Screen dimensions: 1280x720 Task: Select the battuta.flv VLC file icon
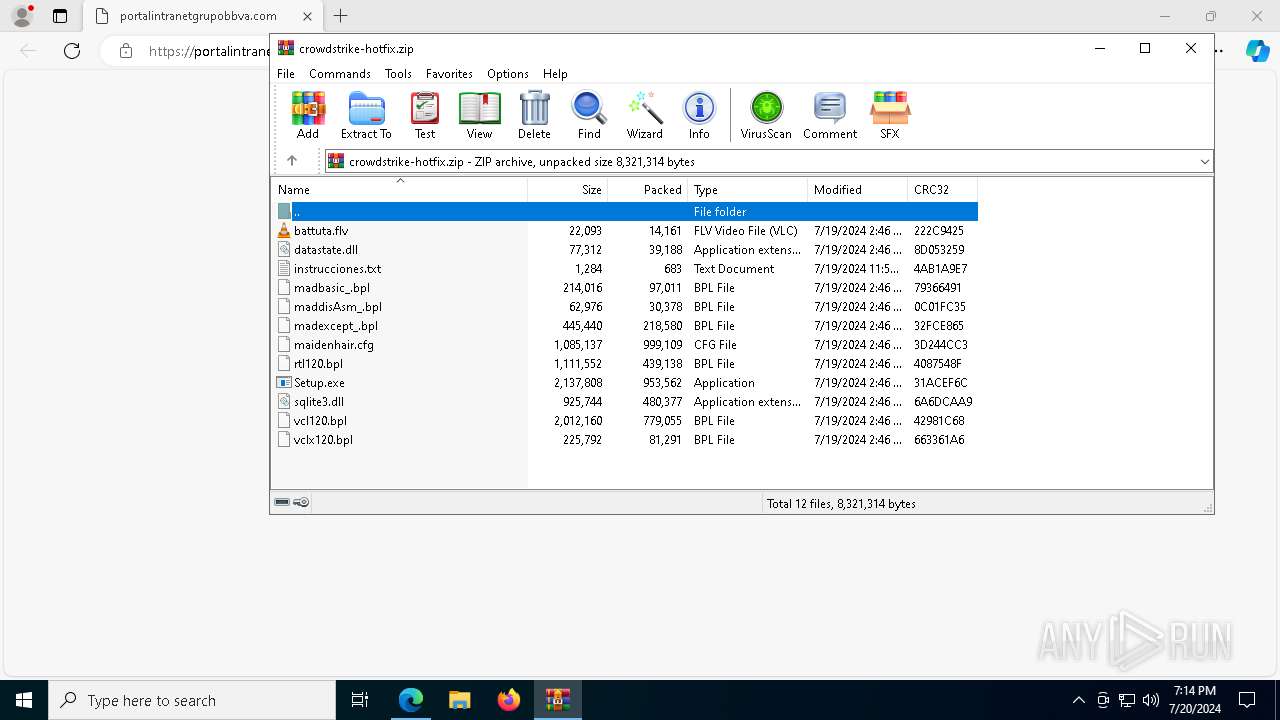[x=284, y=231]
